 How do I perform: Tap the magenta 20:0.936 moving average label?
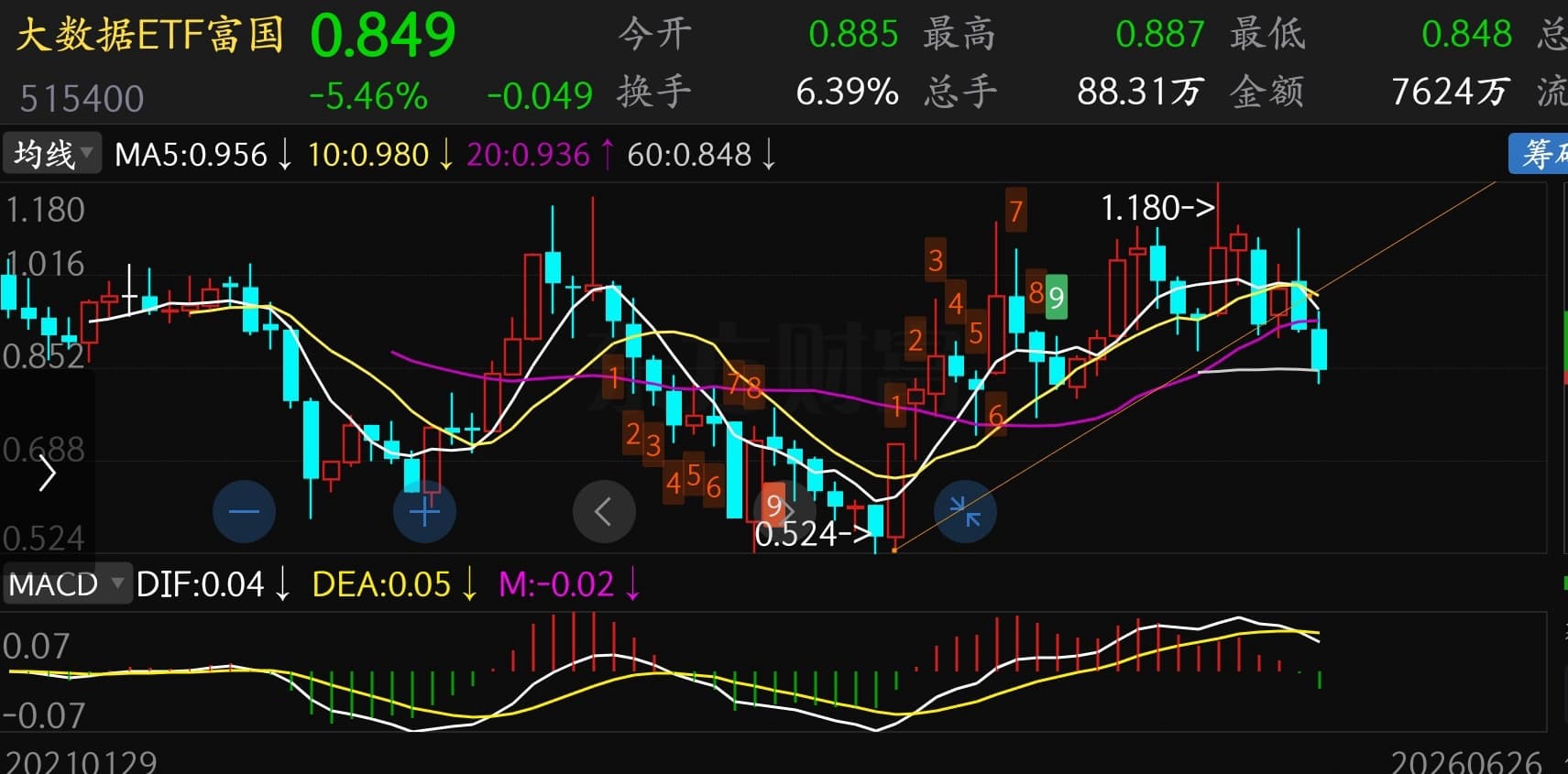541,155
